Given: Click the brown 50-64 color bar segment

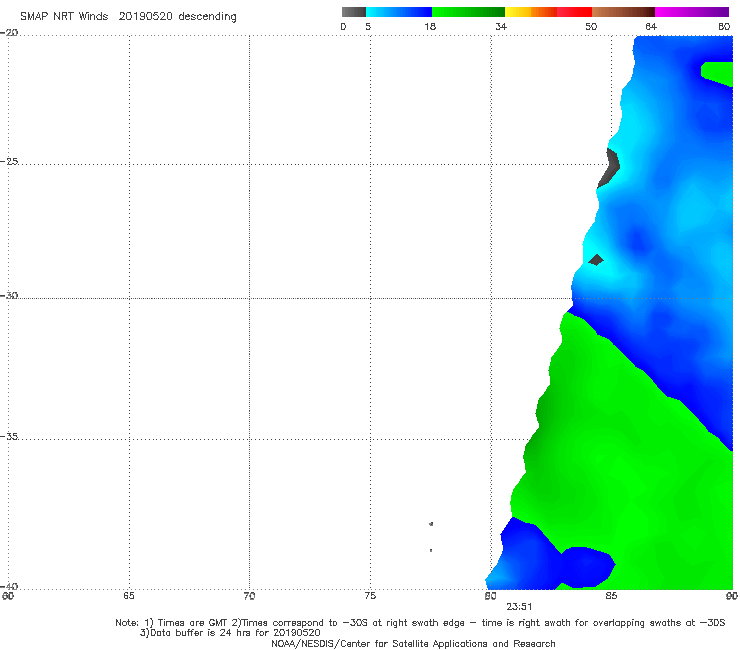Looking at the screenshot, I should pos(623,12).
